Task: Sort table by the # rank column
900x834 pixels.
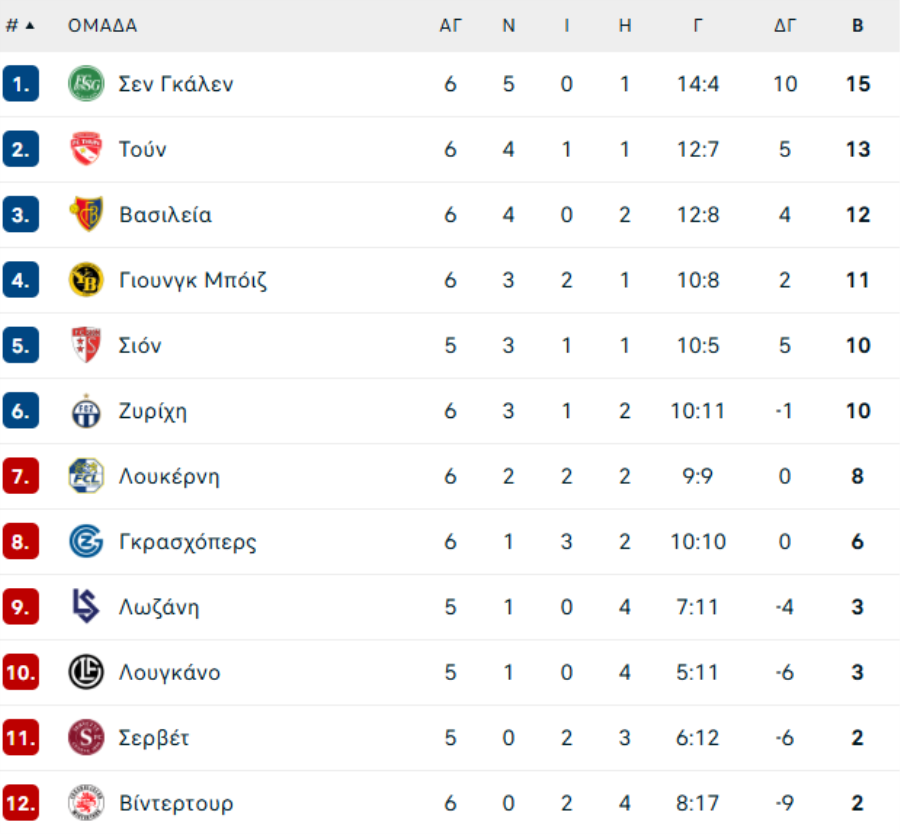Action: point(19,26)
